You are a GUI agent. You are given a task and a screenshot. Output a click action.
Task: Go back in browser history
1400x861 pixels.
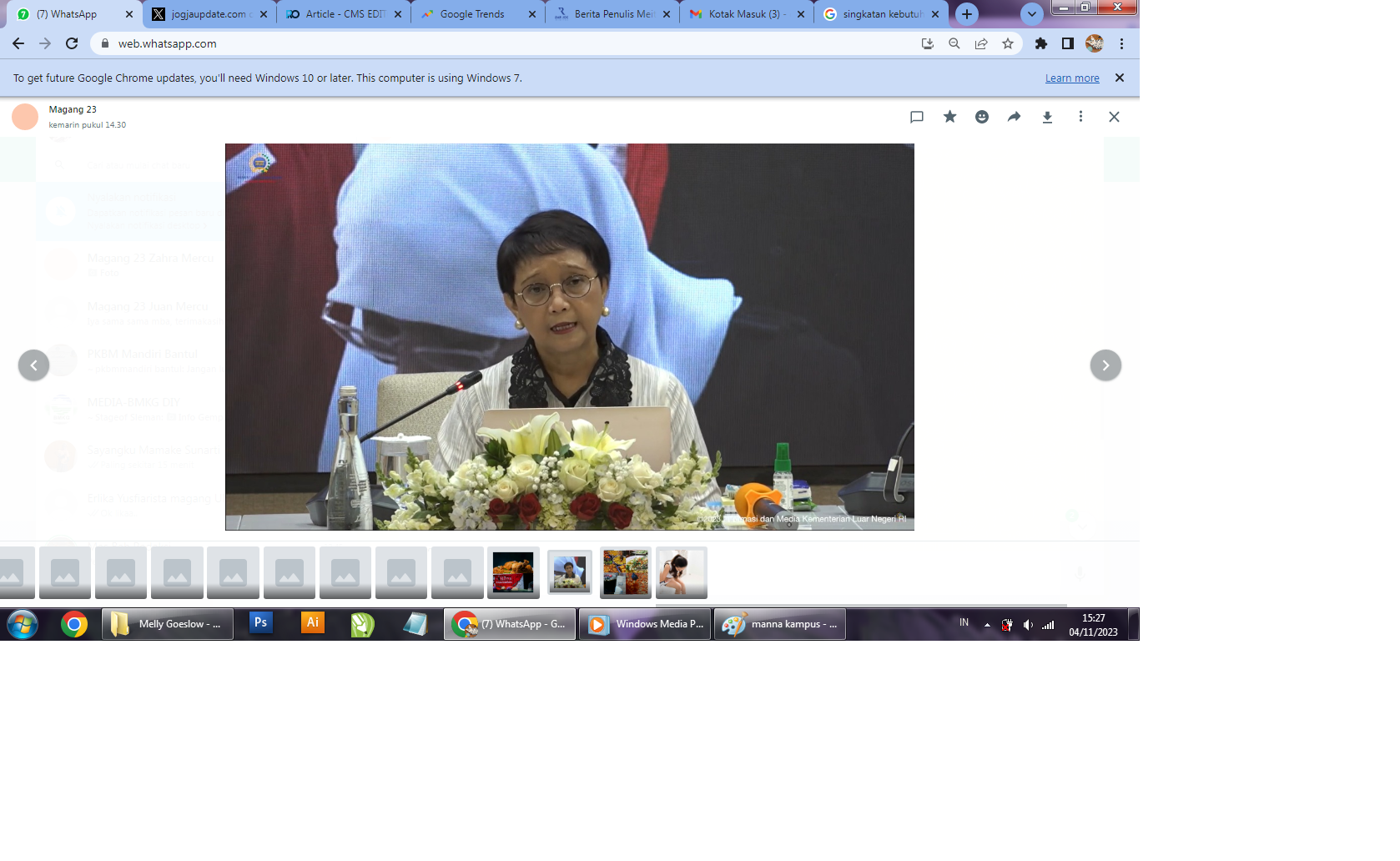(18, 43)
